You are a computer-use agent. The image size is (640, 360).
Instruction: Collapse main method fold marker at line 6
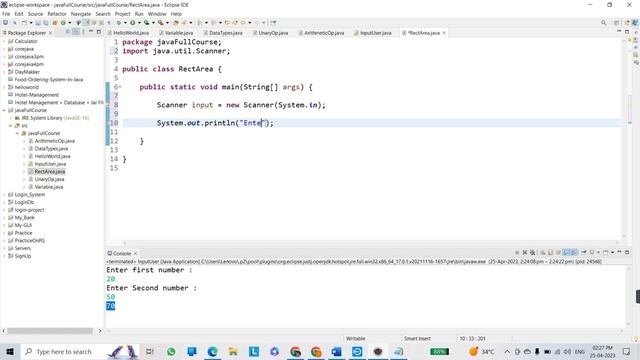[120, 87]
